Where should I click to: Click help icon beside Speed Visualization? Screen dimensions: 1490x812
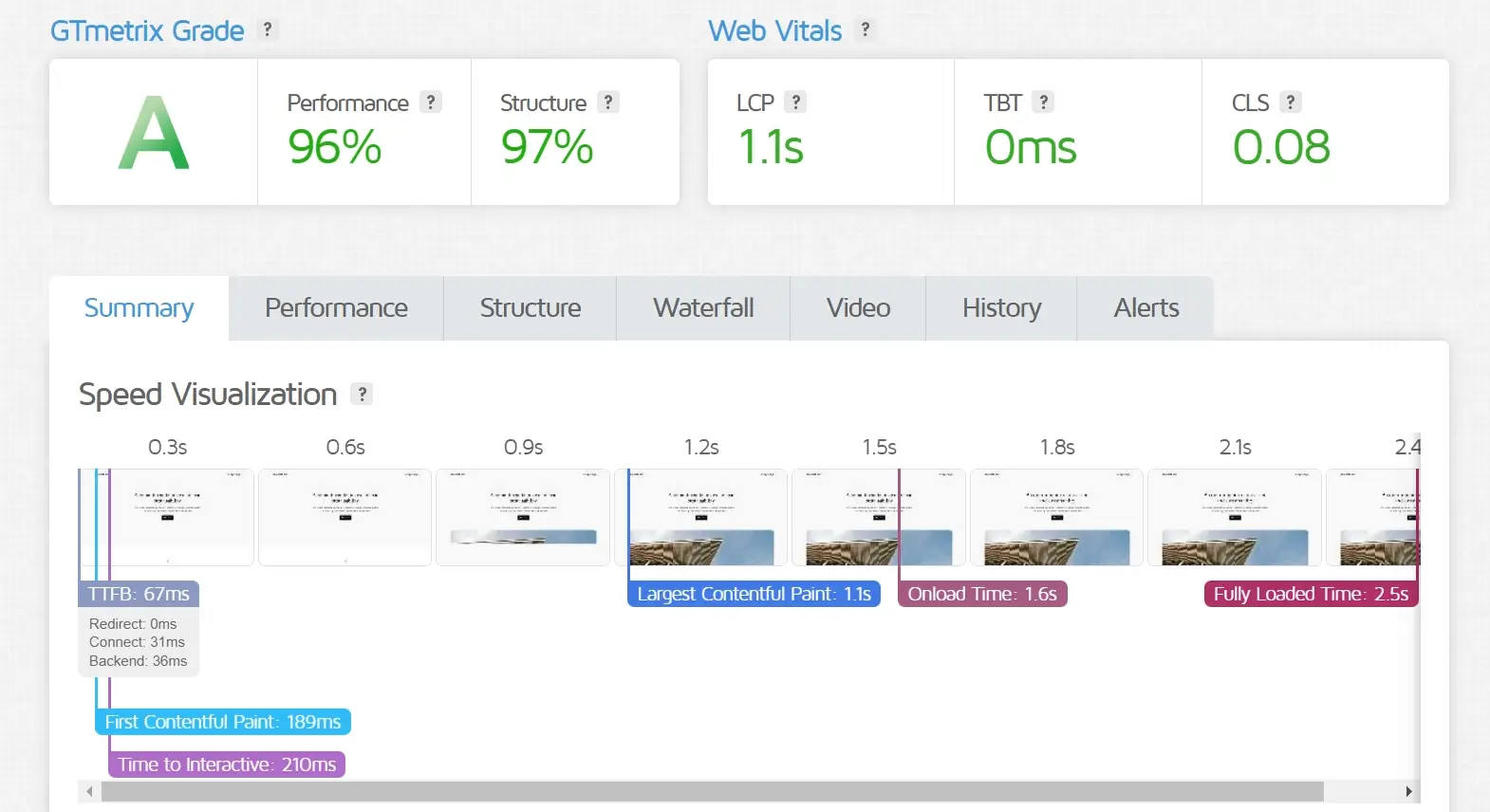362,395
